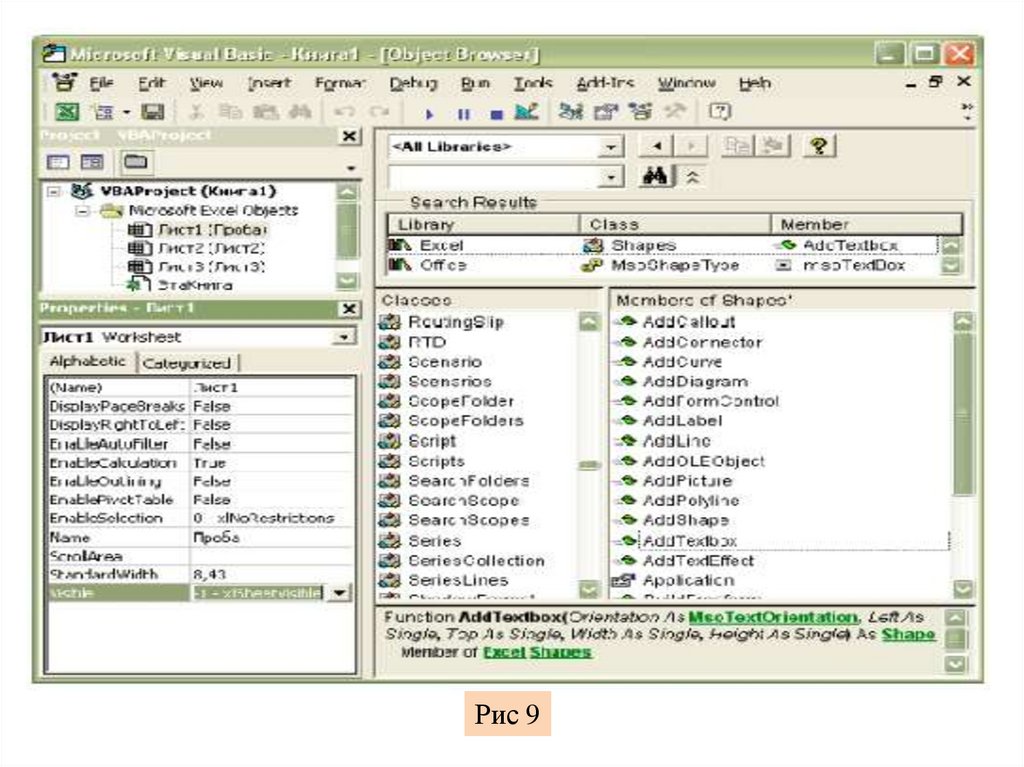The width and height of the screenshot is (1024, 767).
Task: Open the File menu
Action: (101, 83)
